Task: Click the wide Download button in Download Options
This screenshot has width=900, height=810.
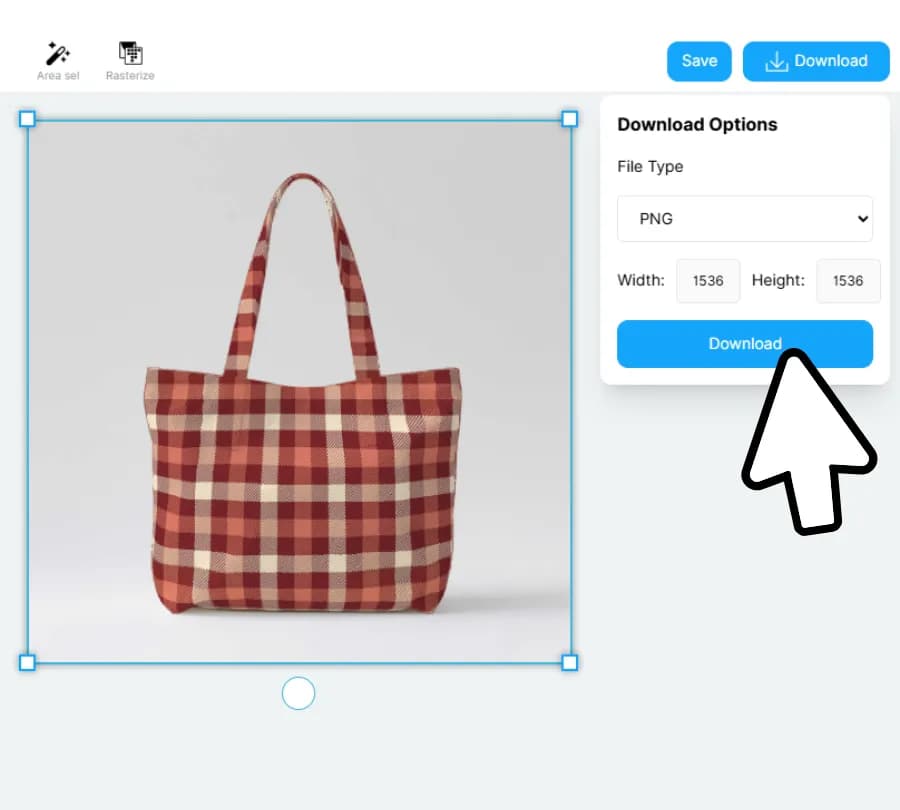Action: pyautogui.click(x=744, y=344)
